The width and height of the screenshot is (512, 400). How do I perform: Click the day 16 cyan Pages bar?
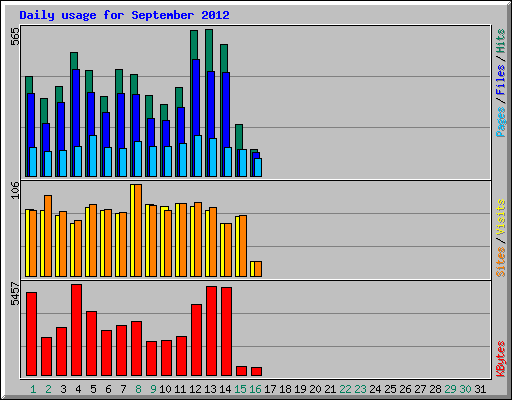point(258,167)
